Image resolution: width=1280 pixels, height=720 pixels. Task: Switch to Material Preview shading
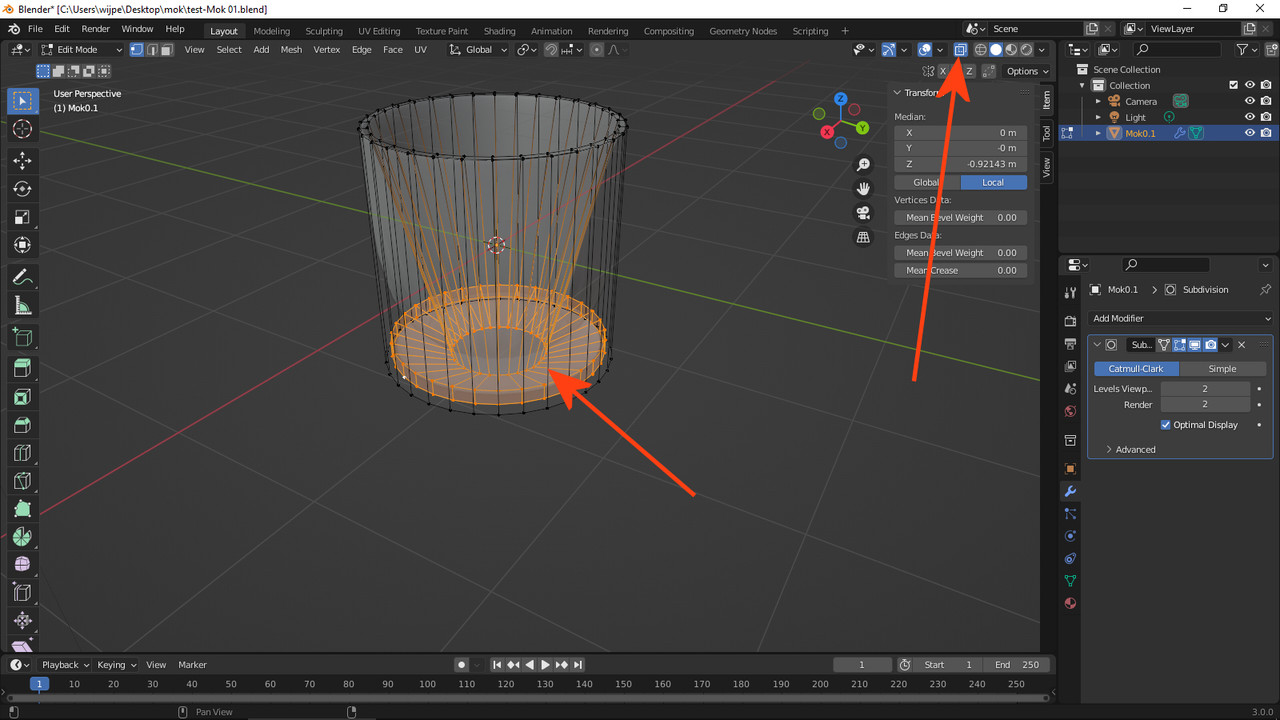pos(1011,49)
